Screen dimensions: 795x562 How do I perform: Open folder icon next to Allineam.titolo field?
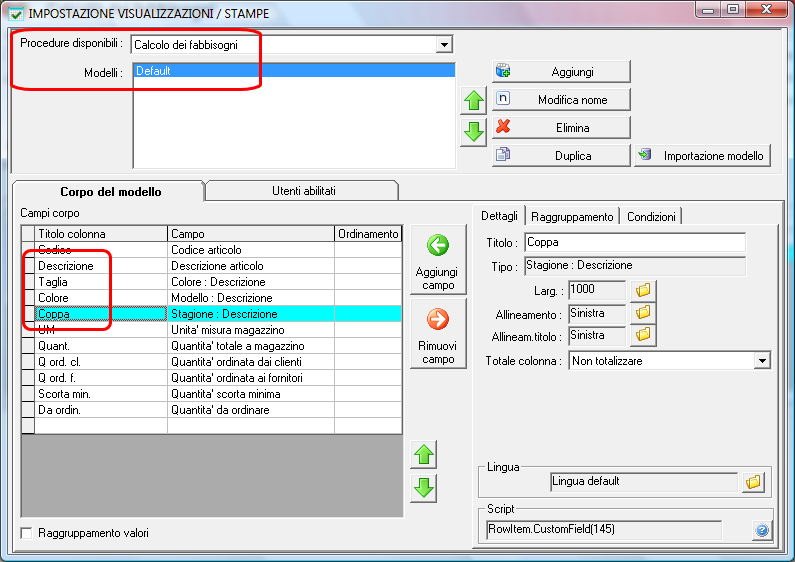(x=643, y=335)
